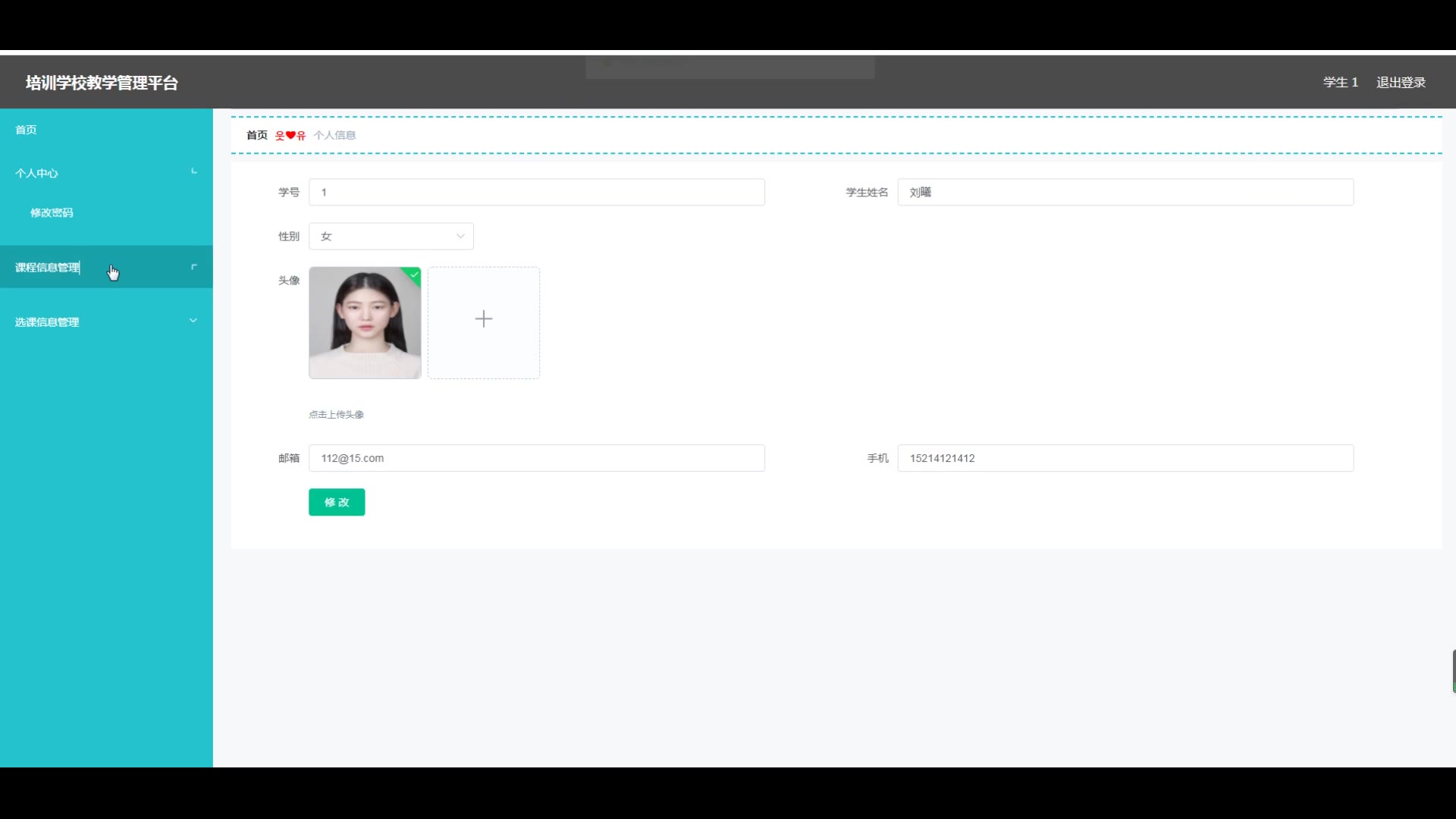
Task: Click the 学生姓名 input field
Action: pyautogui.click(x=1125, y=193)
